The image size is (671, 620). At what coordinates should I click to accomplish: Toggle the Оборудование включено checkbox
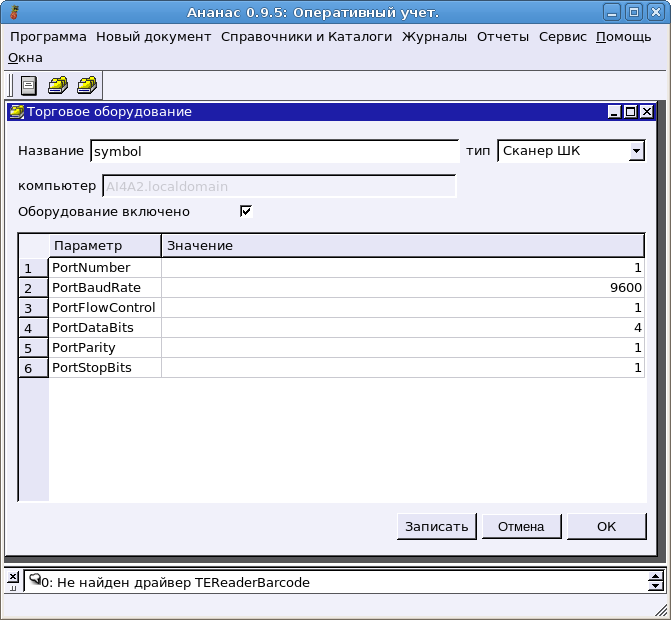(245, 211)
